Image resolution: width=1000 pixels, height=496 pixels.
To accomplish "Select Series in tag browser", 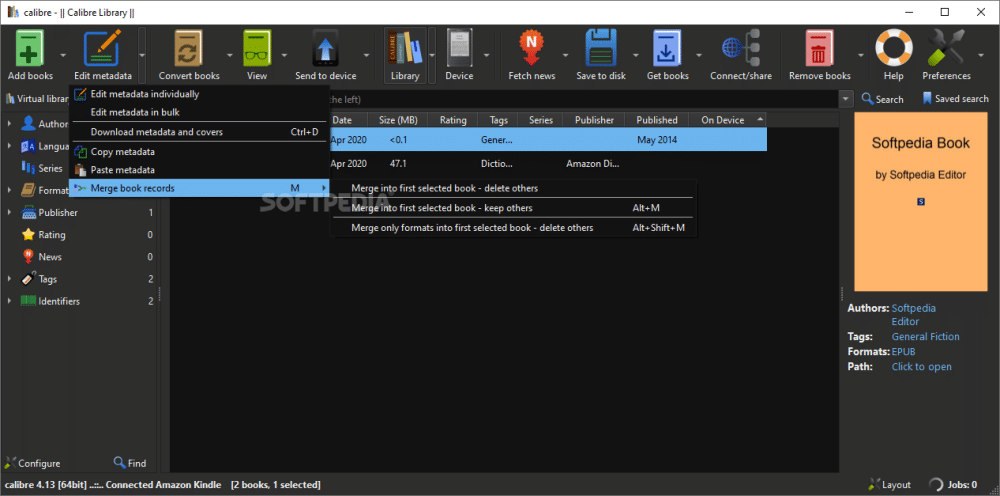I will 50,168.
